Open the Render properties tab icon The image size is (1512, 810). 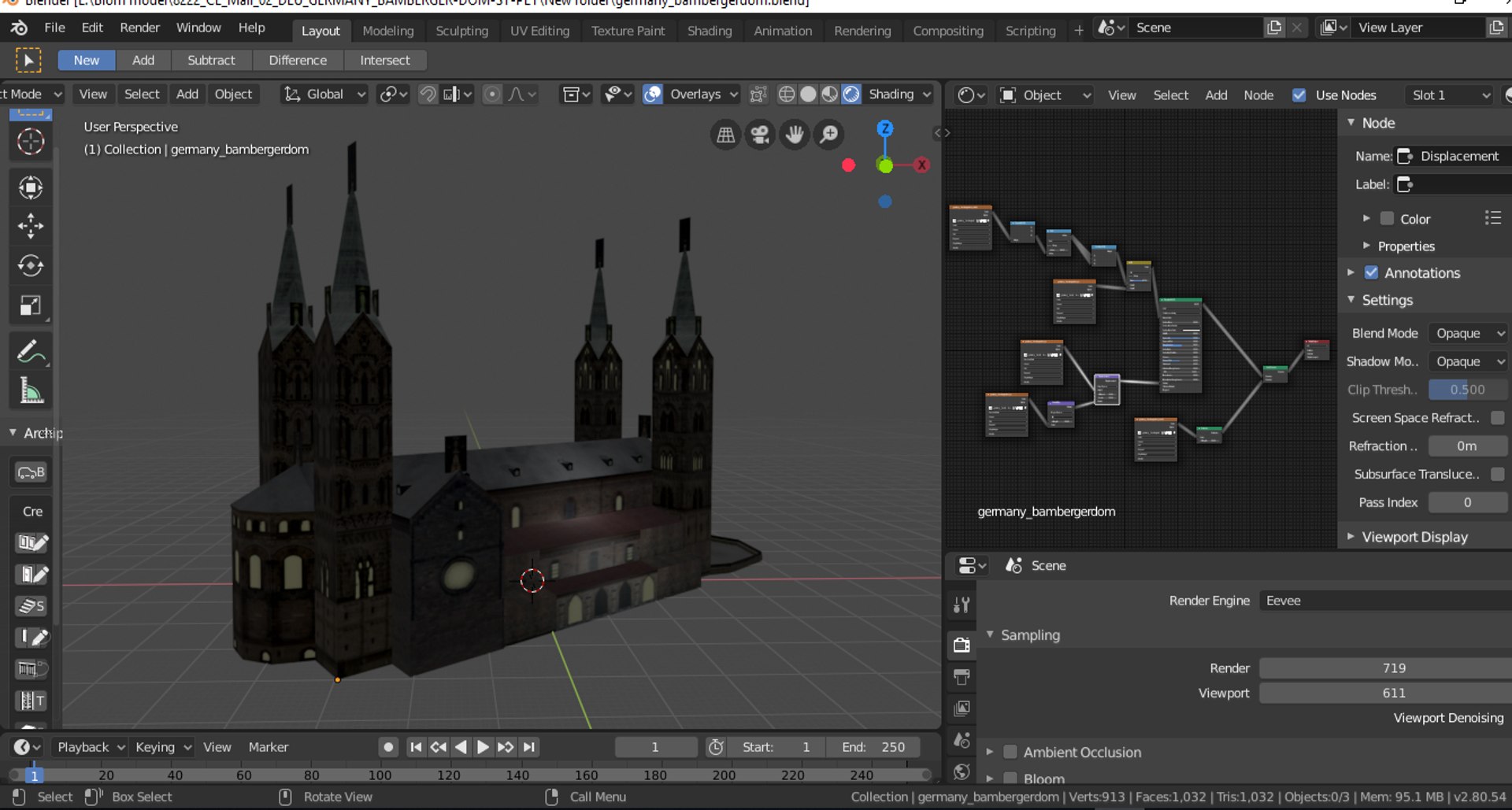(962, 645)
